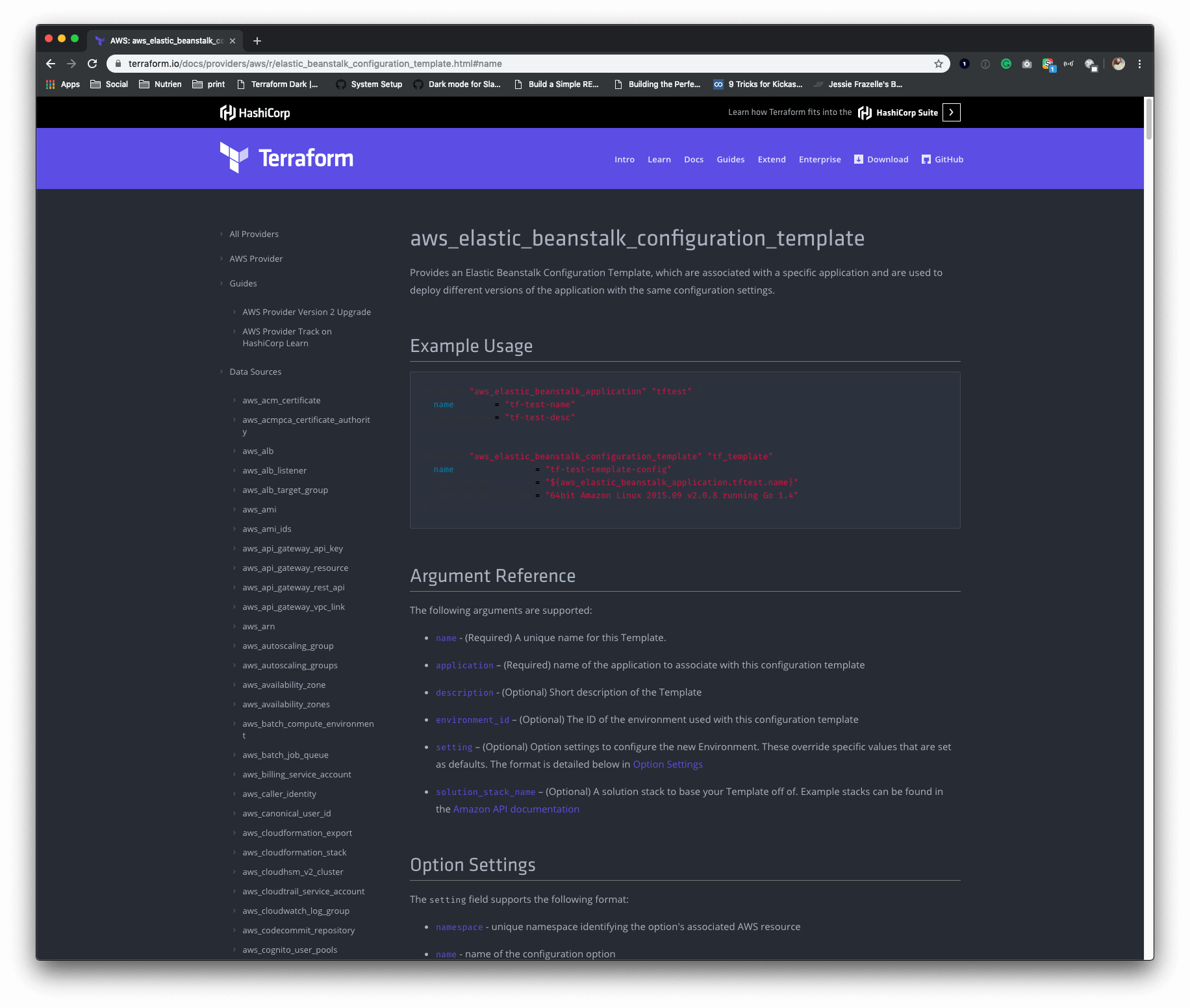Open the Learn nav menu item
The image size is (1190, 1008).
(x=659, y=159)
